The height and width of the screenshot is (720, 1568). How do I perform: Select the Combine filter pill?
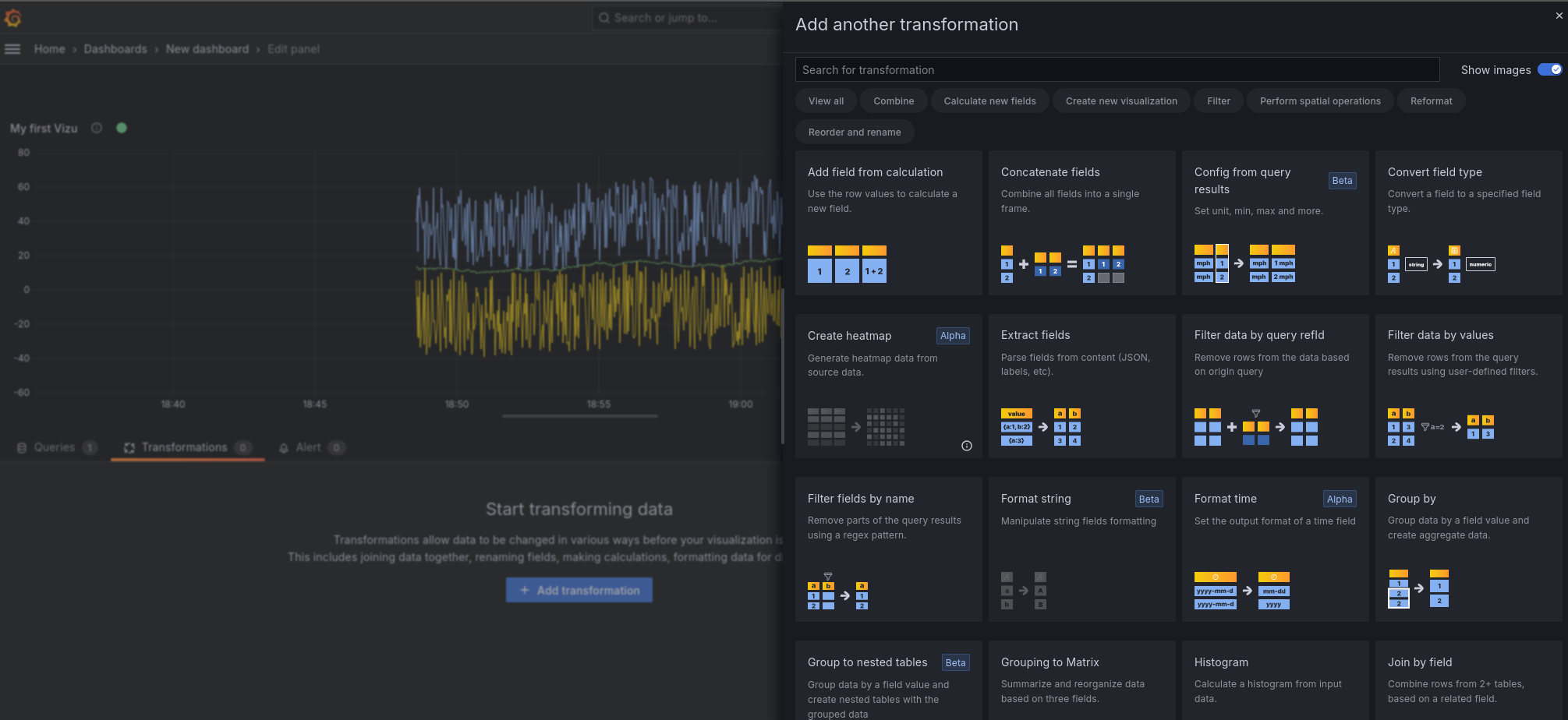click(x=893, y=101)
